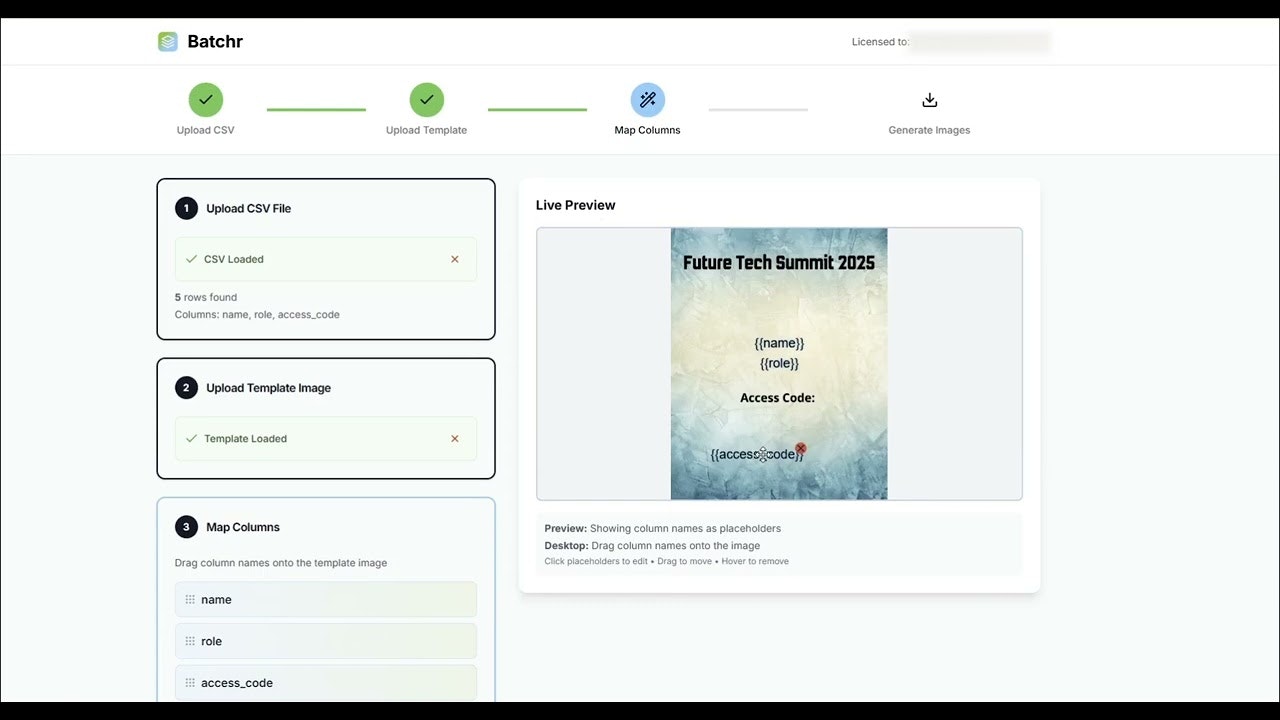Select the access_code column chip
This screenshot has height=720, width=1280.
(x=326, y=683)
